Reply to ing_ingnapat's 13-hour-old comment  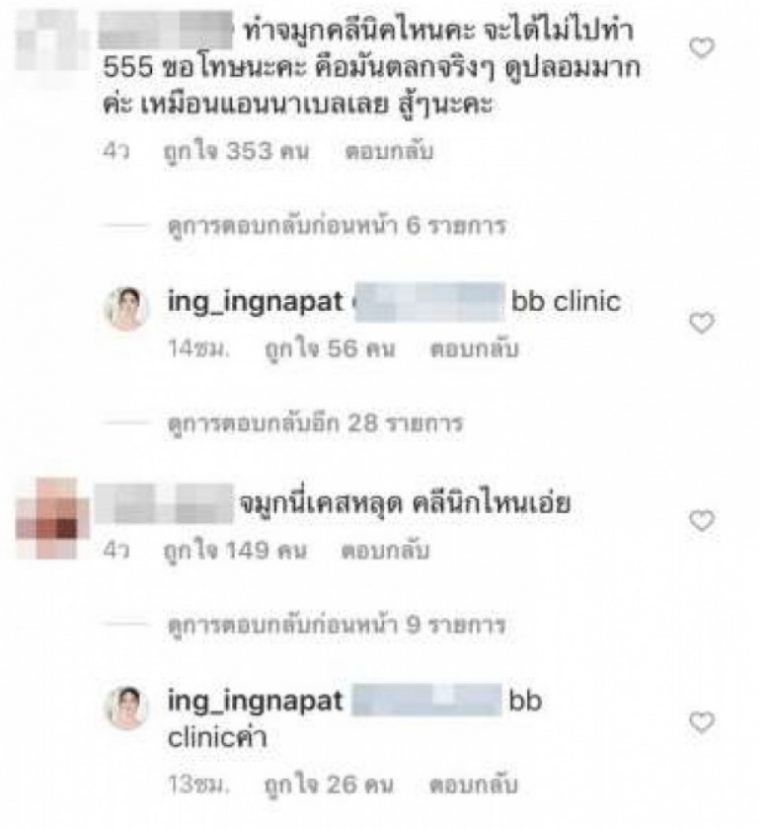point(473,785)
